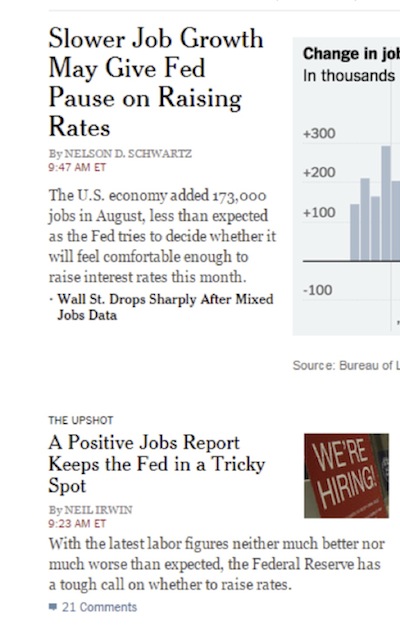Screen dimensions: 400x625
Task: Click the 9:23 AM ET timestamp
Action: click(77, 524)
